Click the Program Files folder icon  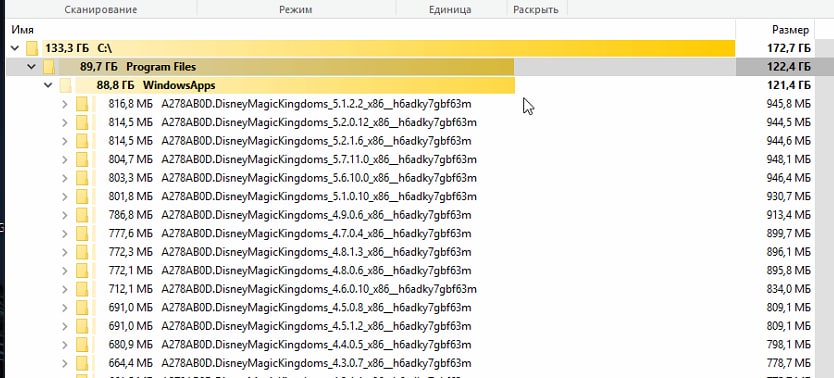tap(49, 67)
